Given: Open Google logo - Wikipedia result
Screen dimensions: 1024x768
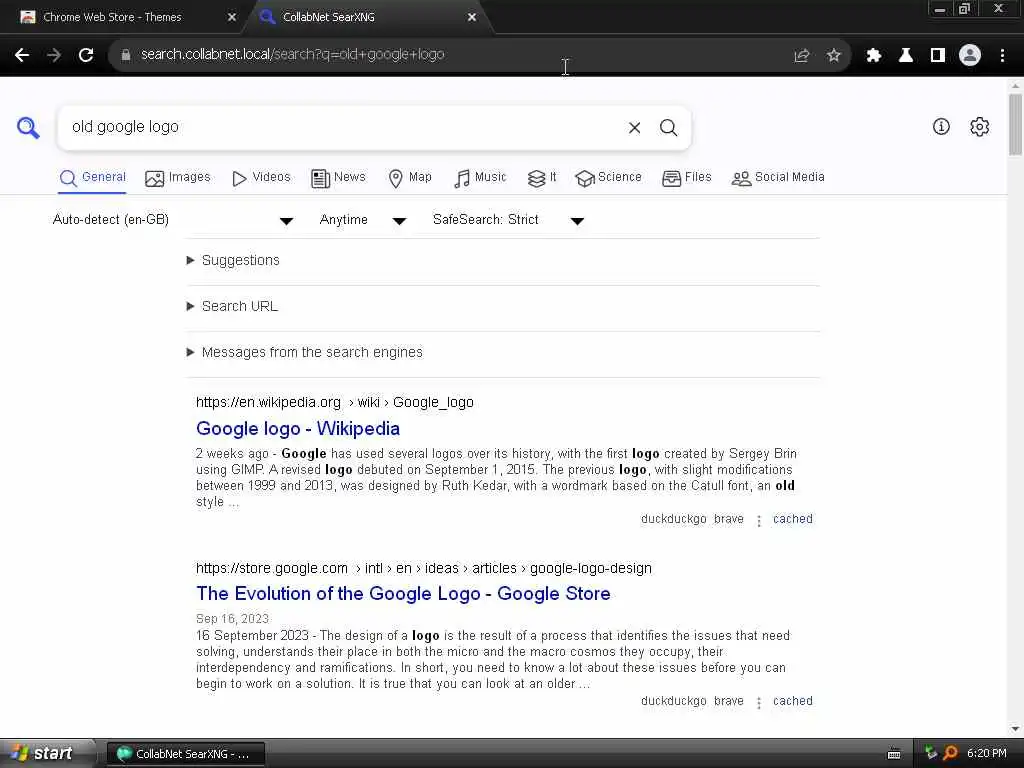Looking at the screenshot, I should [x=298, y=429].
